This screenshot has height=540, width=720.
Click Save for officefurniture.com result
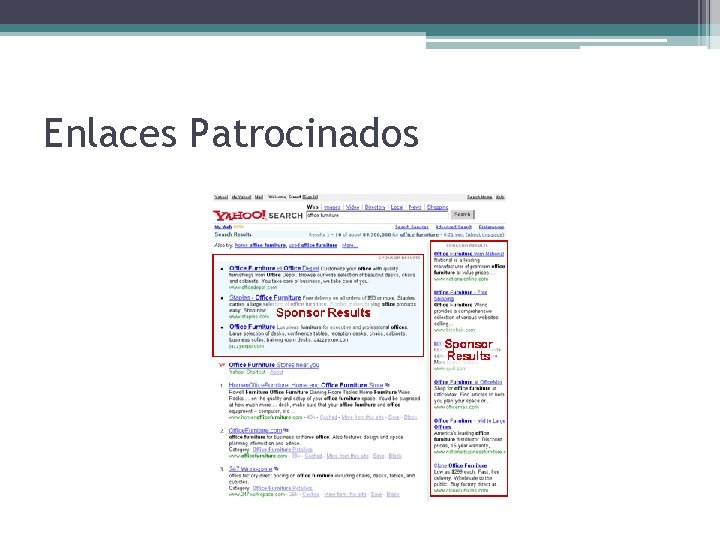[378, 456]
